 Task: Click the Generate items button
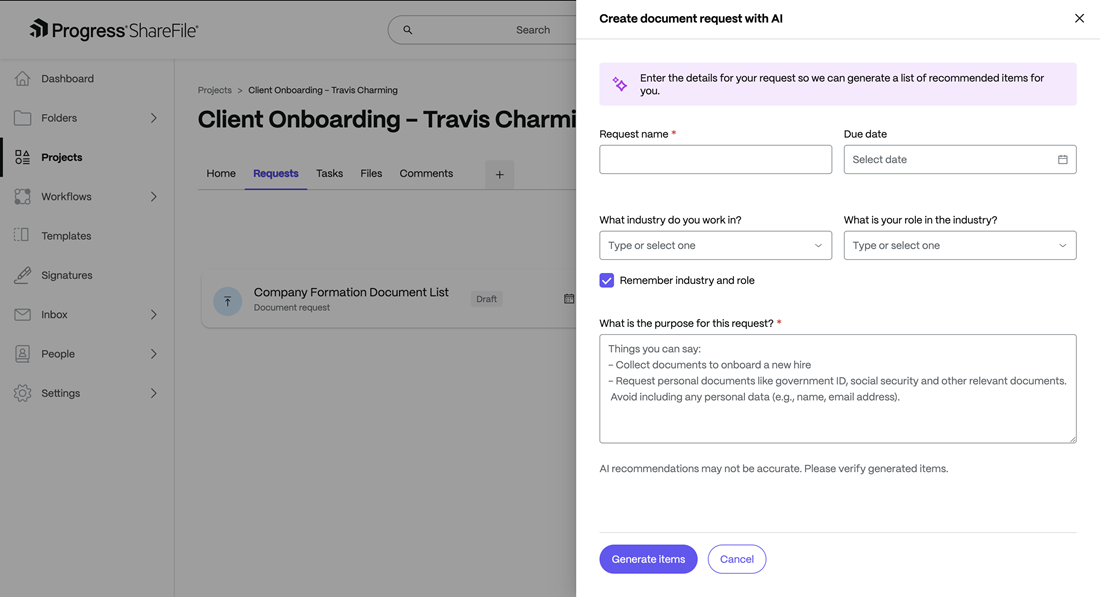point(648,559)
